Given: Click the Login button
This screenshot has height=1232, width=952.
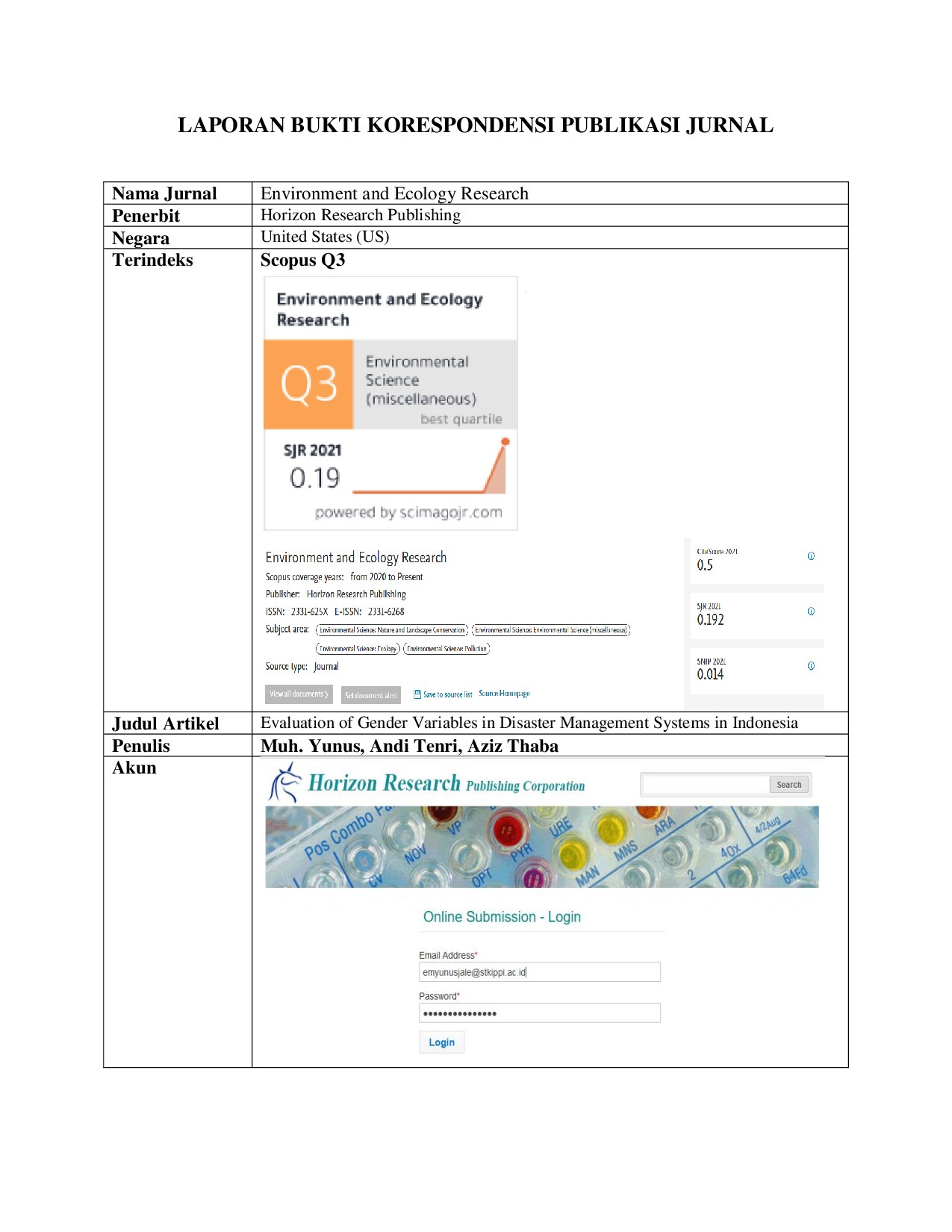Looking at the screenshot, I should pos(441,1042).
